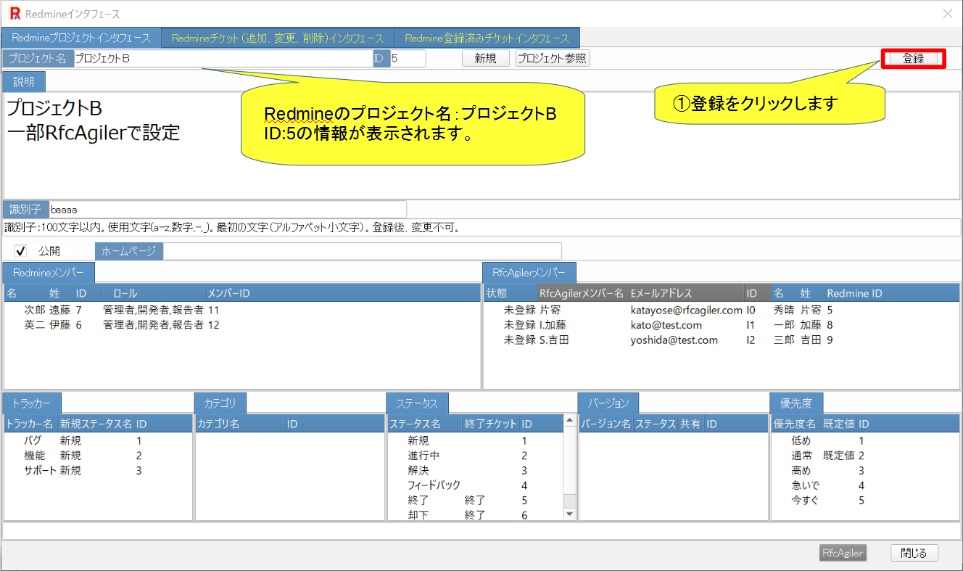Click メンバーID column header
The image size is (963, 571).
pos(228,293)
